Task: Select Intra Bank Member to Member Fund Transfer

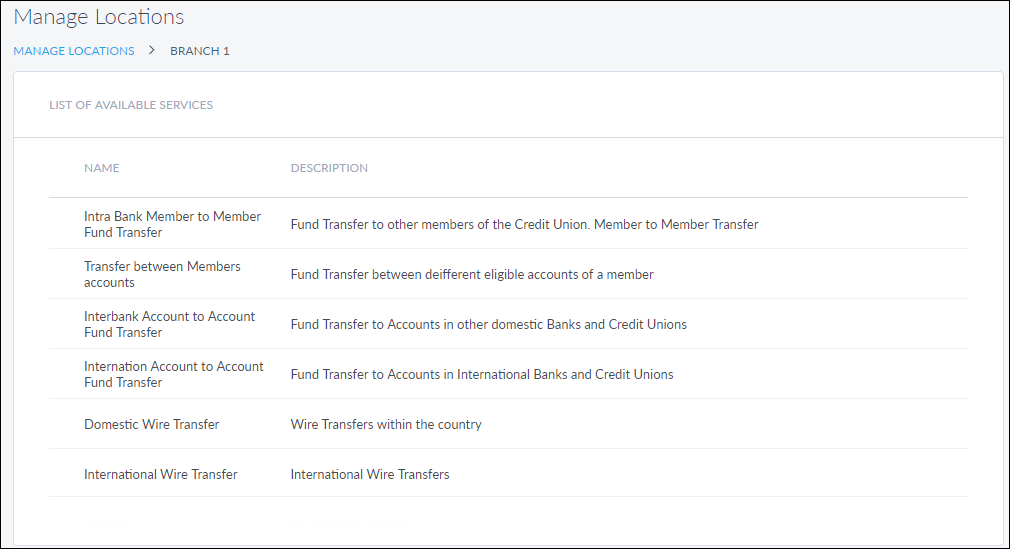Action: [172, 224]
